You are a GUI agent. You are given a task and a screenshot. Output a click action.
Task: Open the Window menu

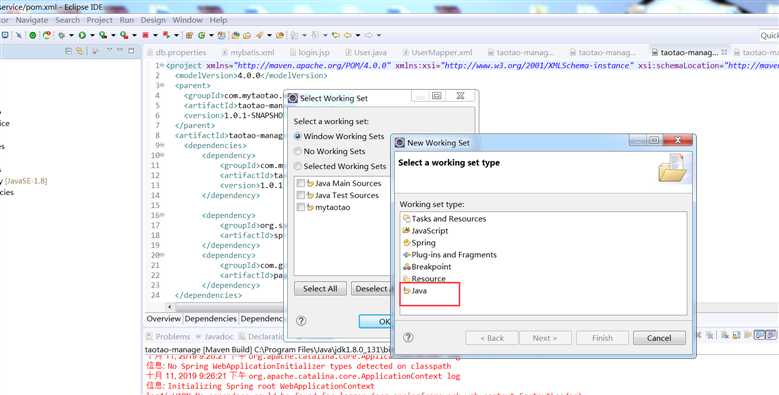187,20
